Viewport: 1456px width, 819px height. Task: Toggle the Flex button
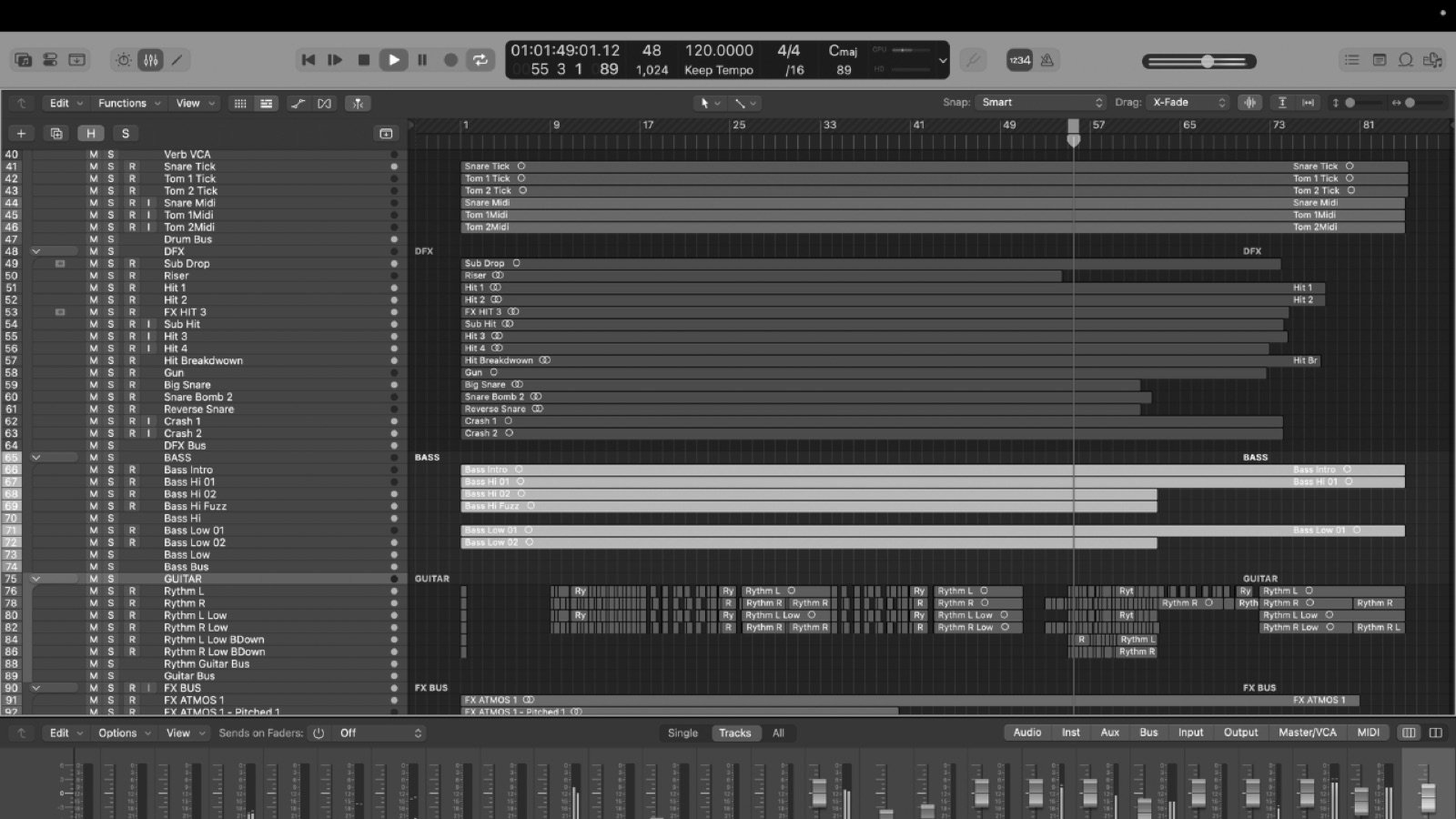pos(325,104)
